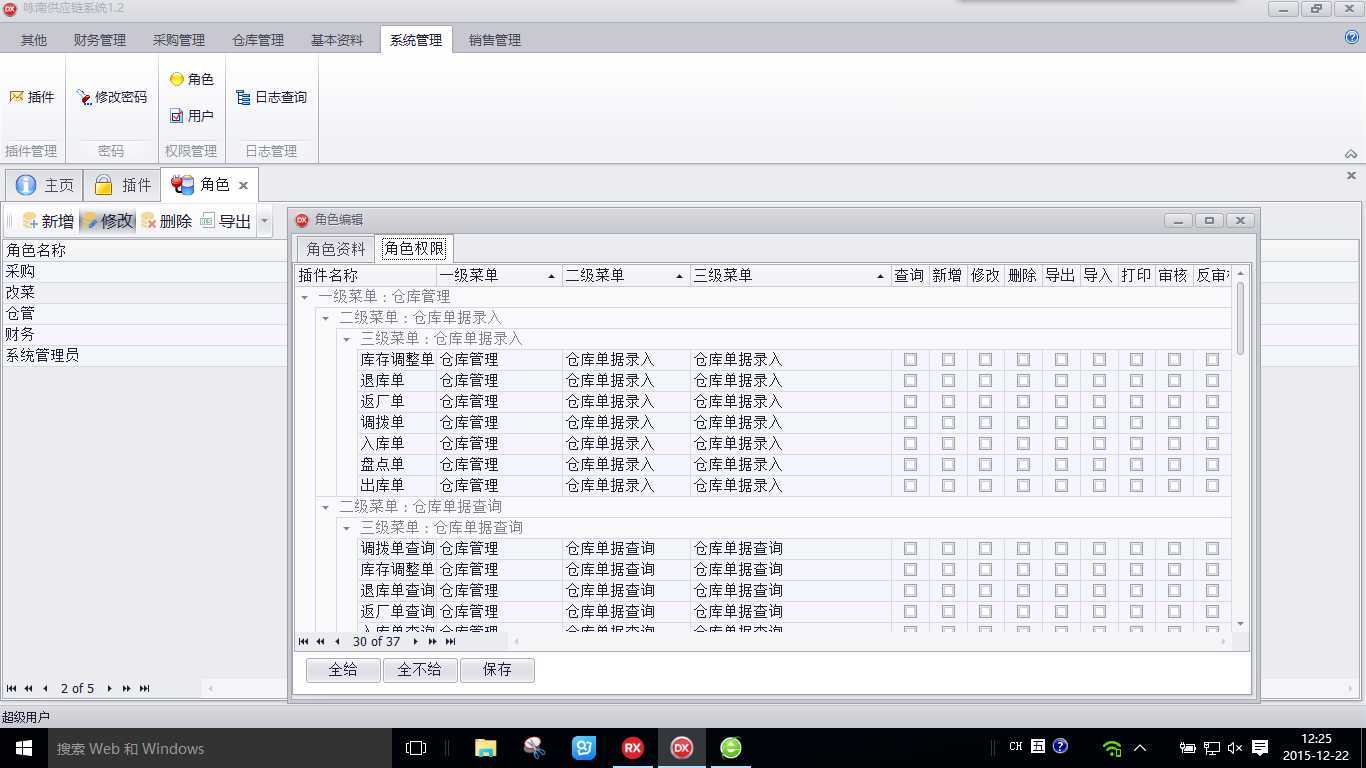Open the green taskbar app icon
Viewport: 1366px width, 768px height.
click(731, 748)
